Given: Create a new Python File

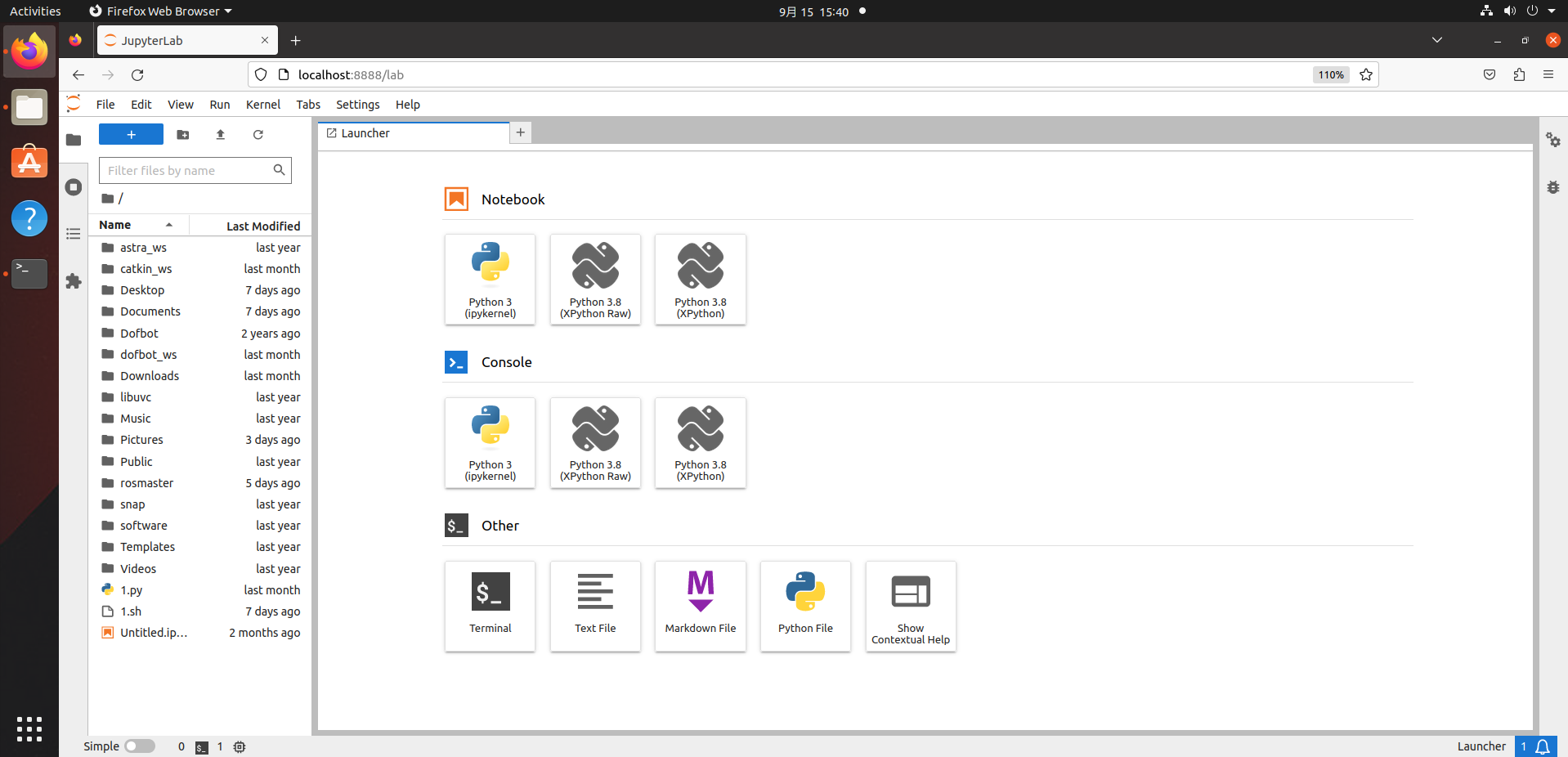Looking at the screenshot, I should (x=805, y=606).
